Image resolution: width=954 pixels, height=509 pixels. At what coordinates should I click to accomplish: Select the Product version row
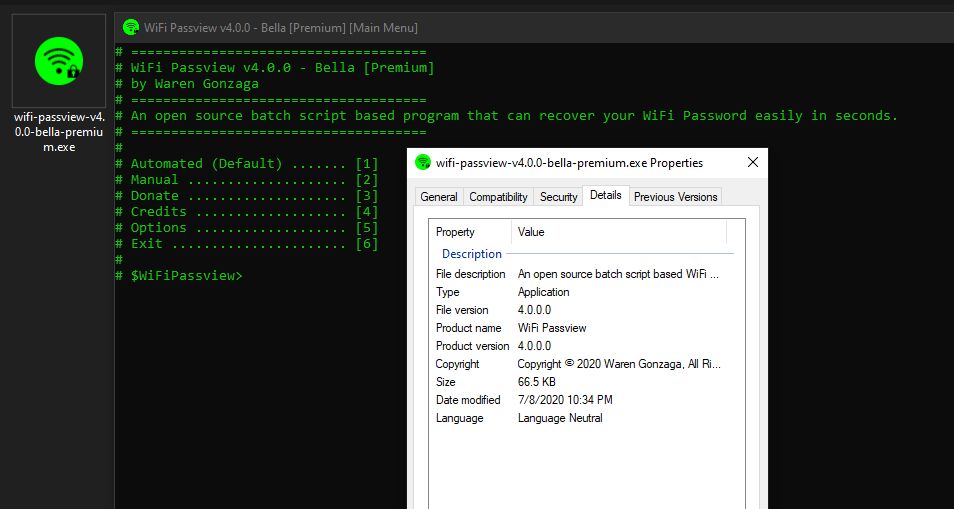point(578,346)
